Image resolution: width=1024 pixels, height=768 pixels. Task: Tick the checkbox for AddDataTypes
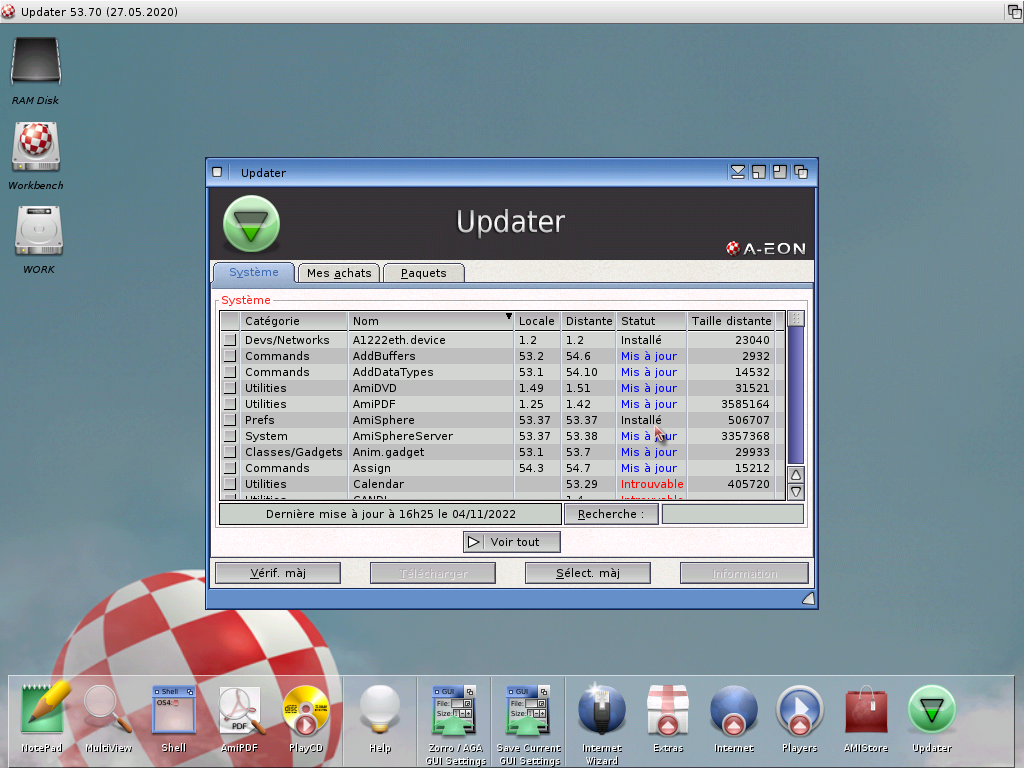point(230,372)
